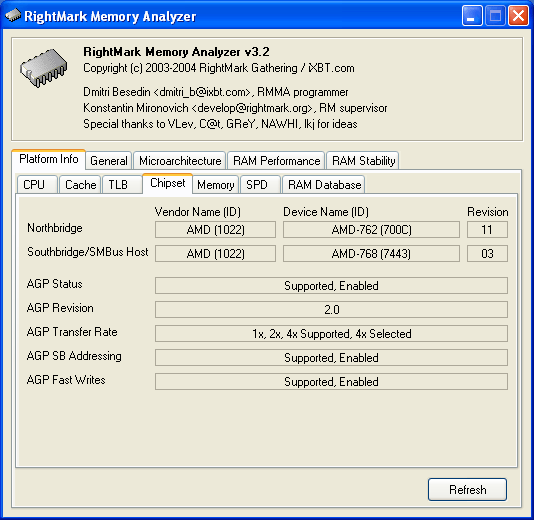Screen dimensions: 534x520
Task: Switch to the General tab
Action: coord(109,160)
